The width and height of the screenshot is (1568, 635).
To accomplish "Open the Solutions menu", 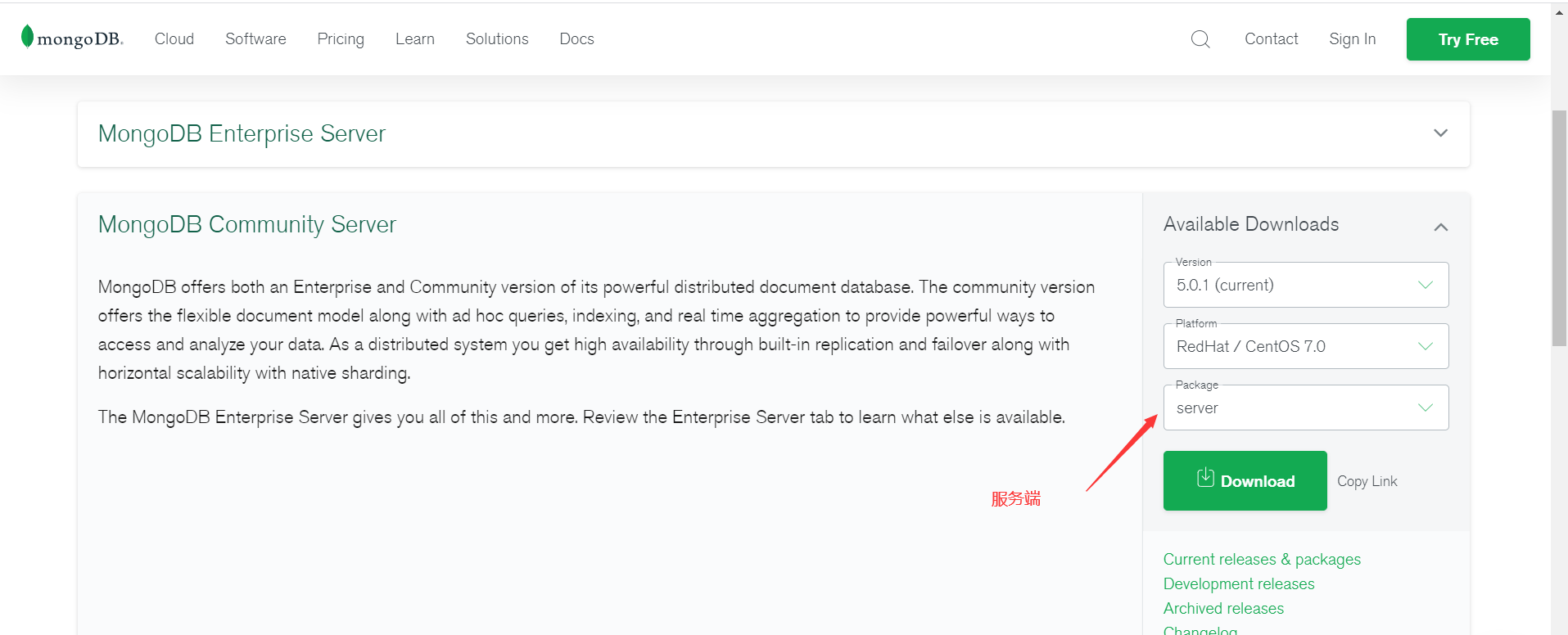I will [x=497, y=39].
